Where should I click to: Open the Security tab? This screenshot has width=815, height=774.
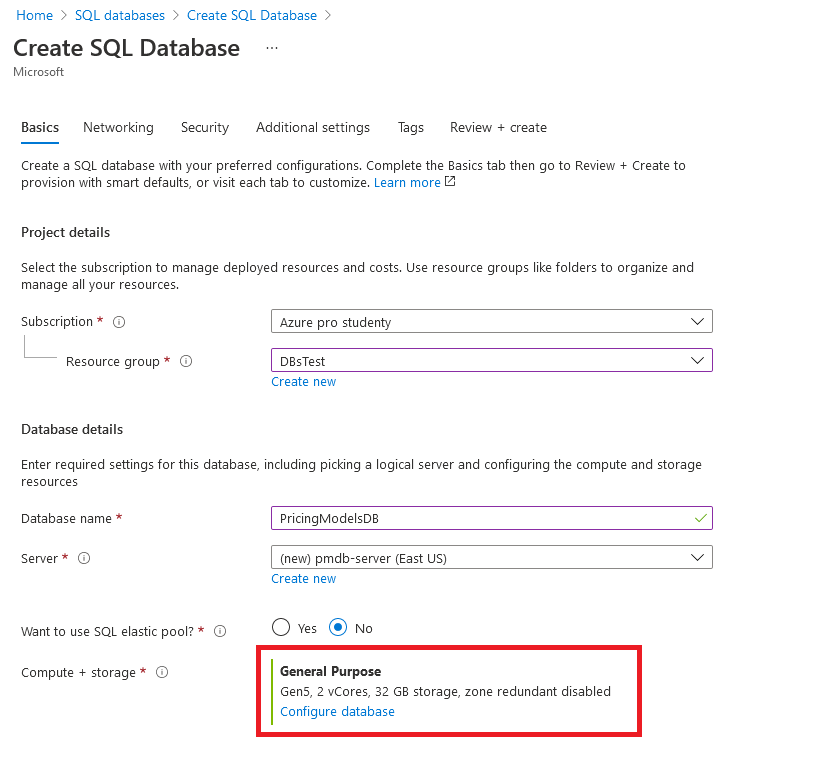[205, 127]
